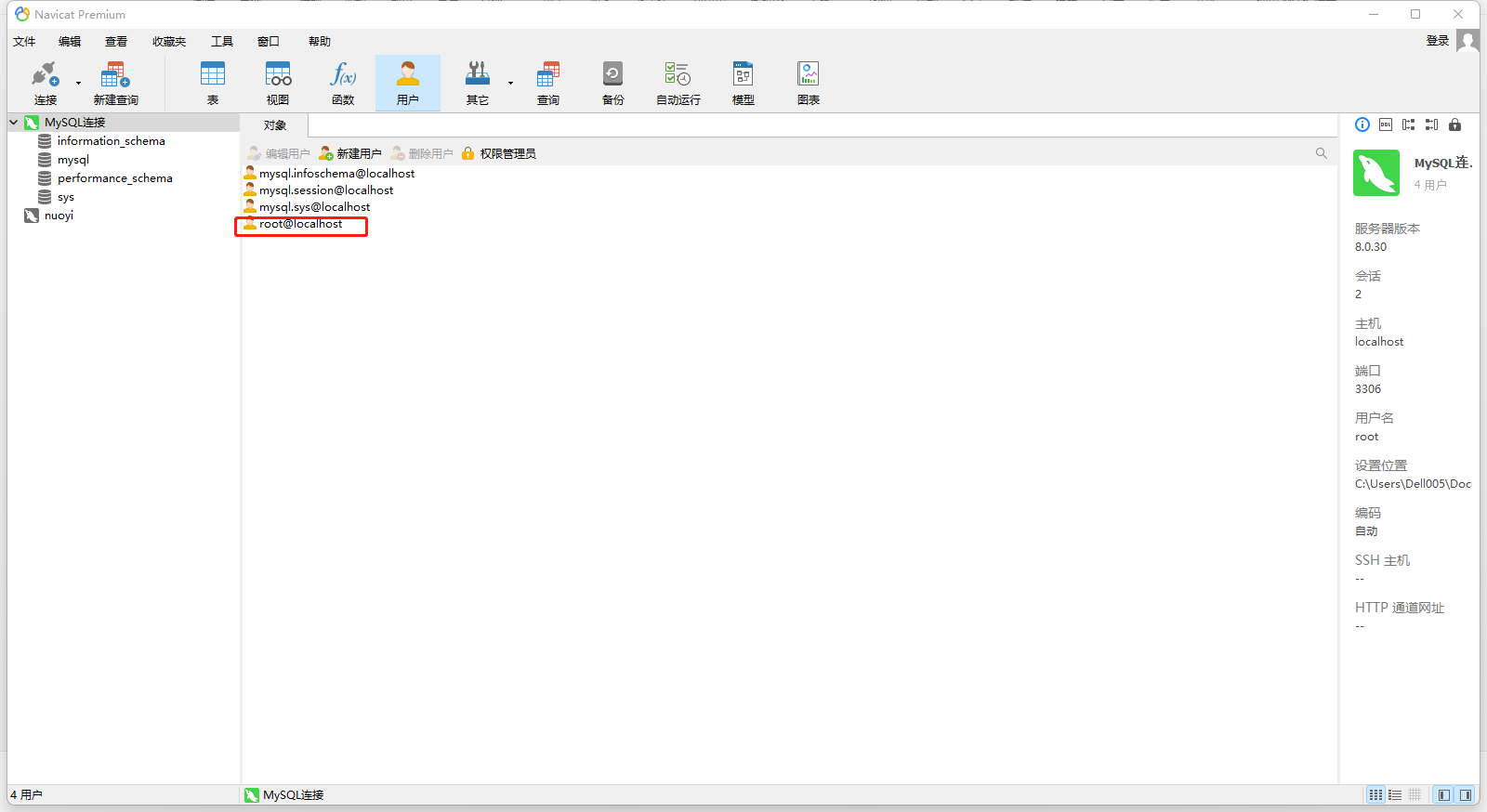Screen dimensions: 1487x812
Task: Select the performance_schema database
Action: pos(114,178)
